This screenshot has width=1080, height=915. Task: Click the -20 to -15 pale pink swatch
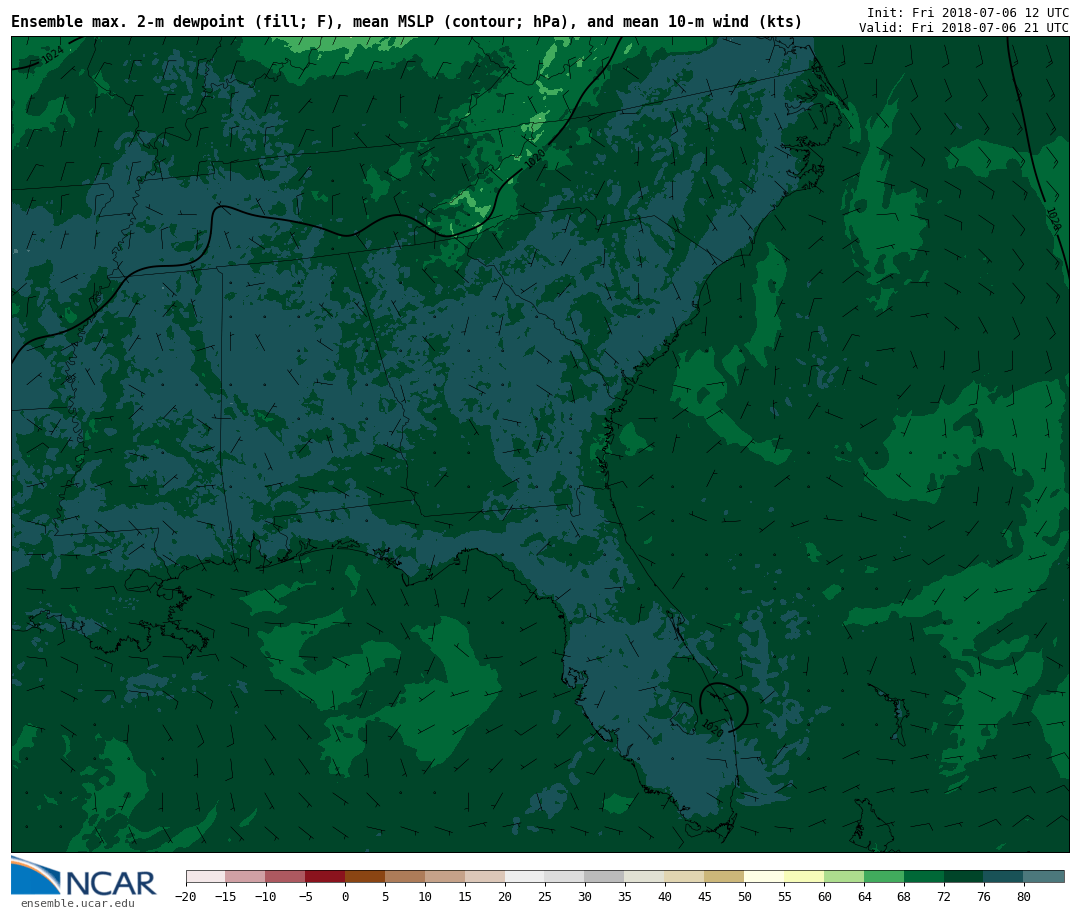pyautogui.click(x=206, y=877)
